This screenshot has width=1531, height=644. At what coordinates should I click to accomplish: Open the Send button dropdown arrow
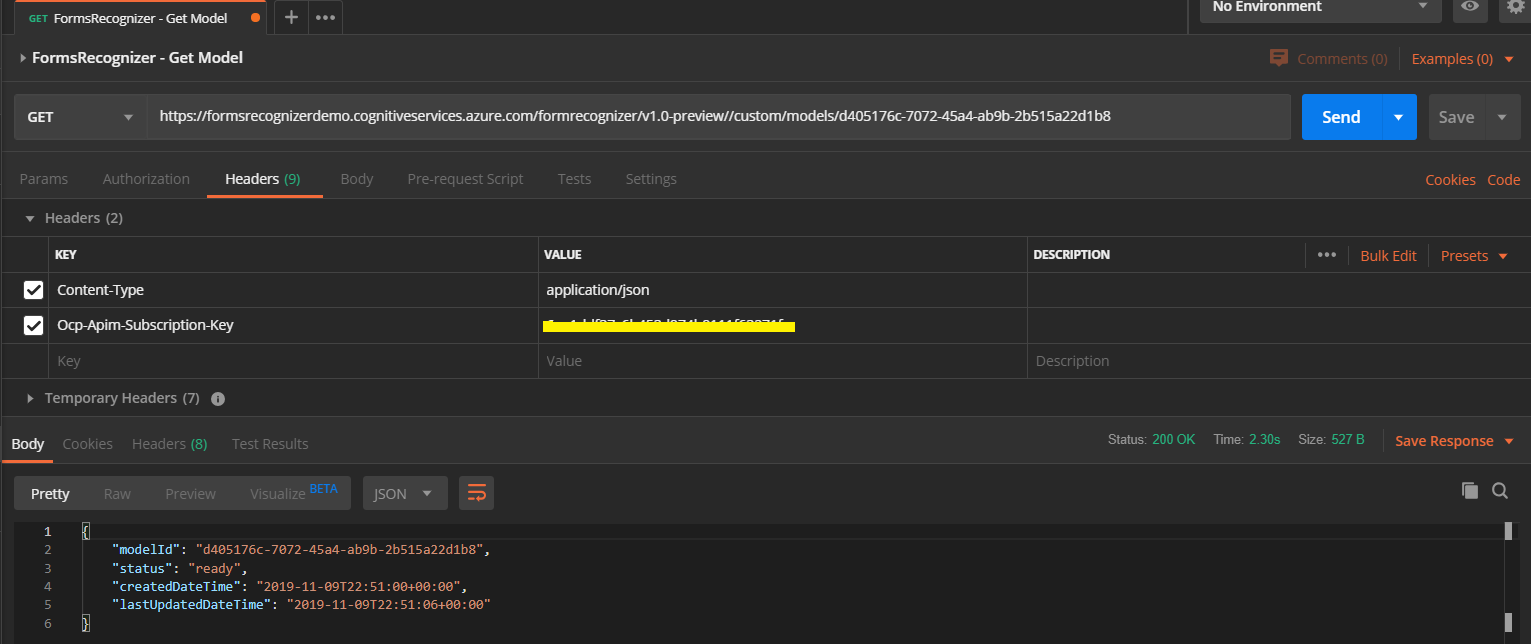coord(1399,117)
